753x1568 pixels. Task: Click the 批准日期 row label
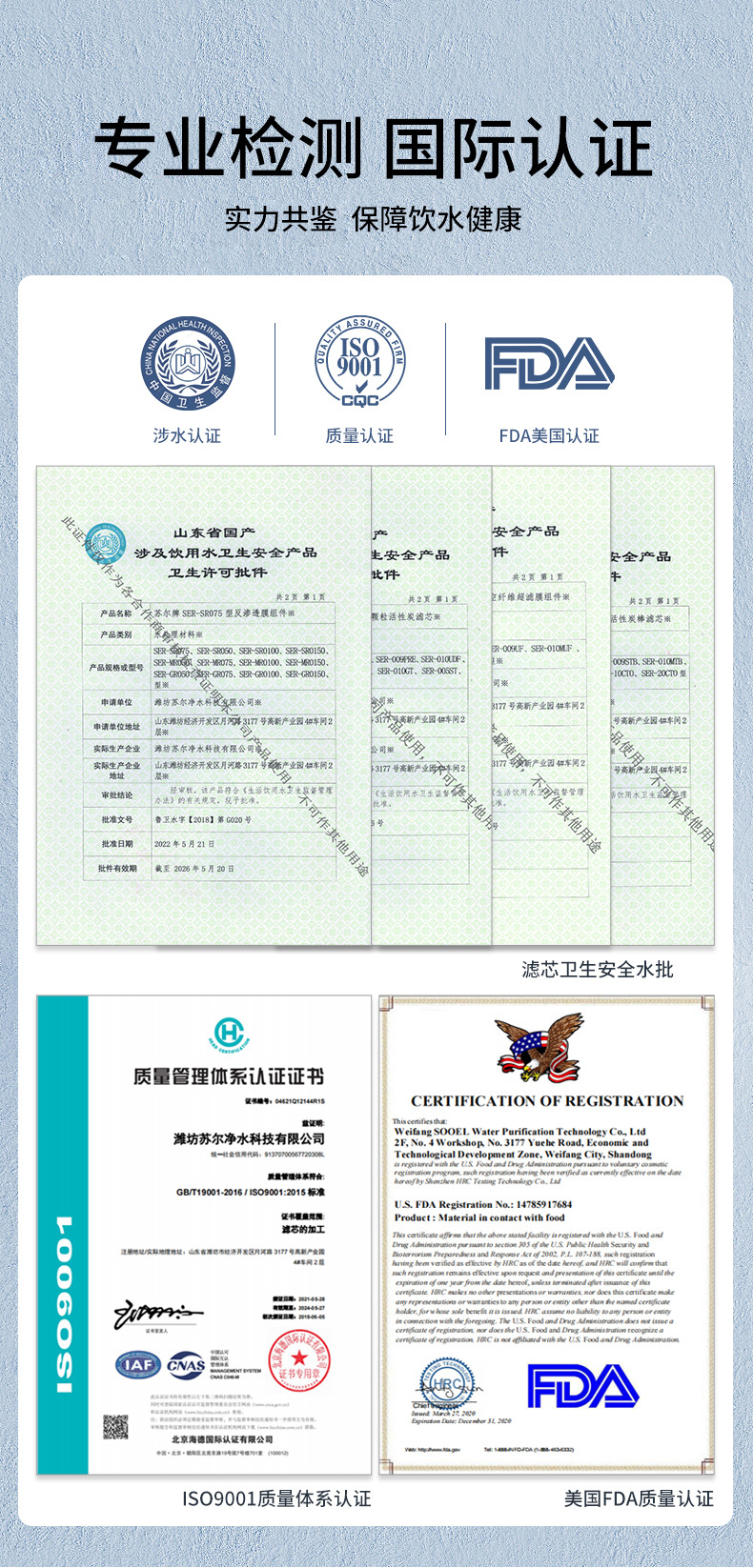[x=116, y=844]
